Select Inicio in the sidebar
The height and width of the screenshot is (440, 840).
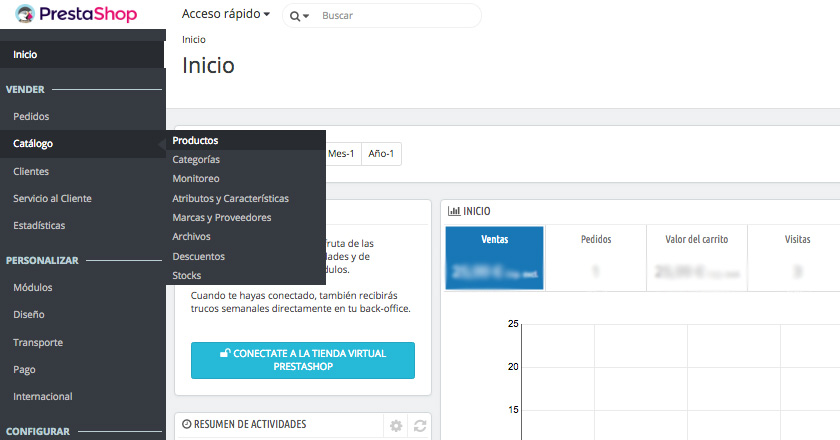click(x=82, y=54)
